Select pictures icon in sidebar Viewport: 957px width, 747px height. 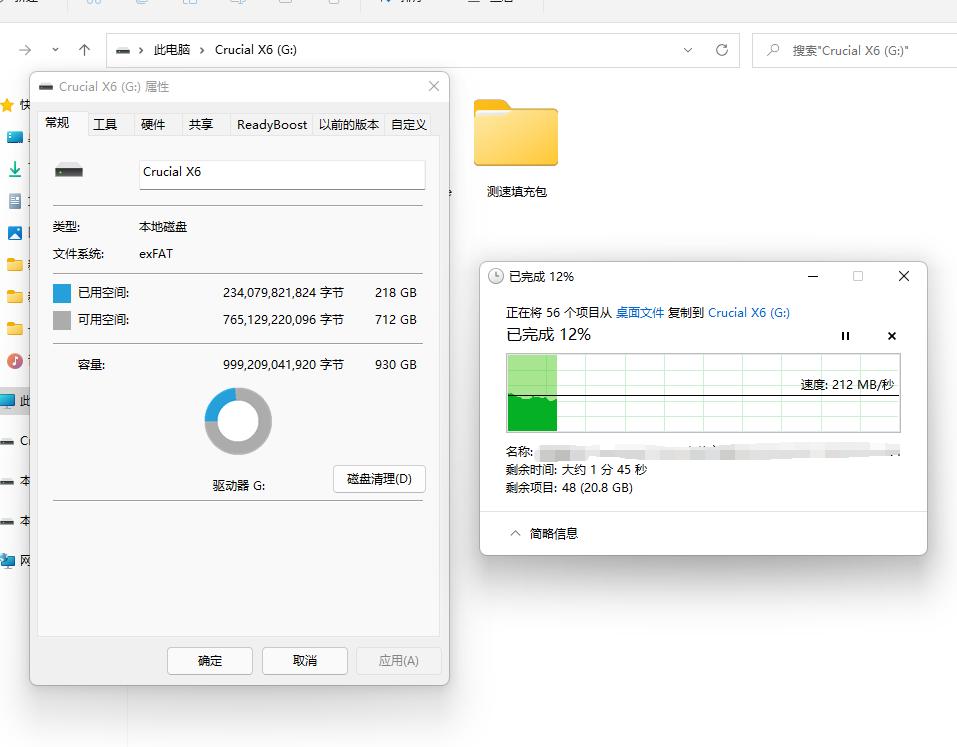[x=15, y=233]
